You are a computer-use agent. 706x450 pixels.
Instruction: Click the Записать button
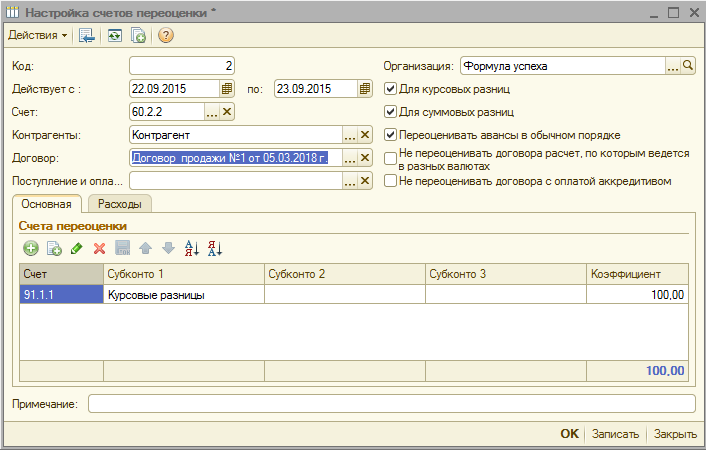(615, 434)
